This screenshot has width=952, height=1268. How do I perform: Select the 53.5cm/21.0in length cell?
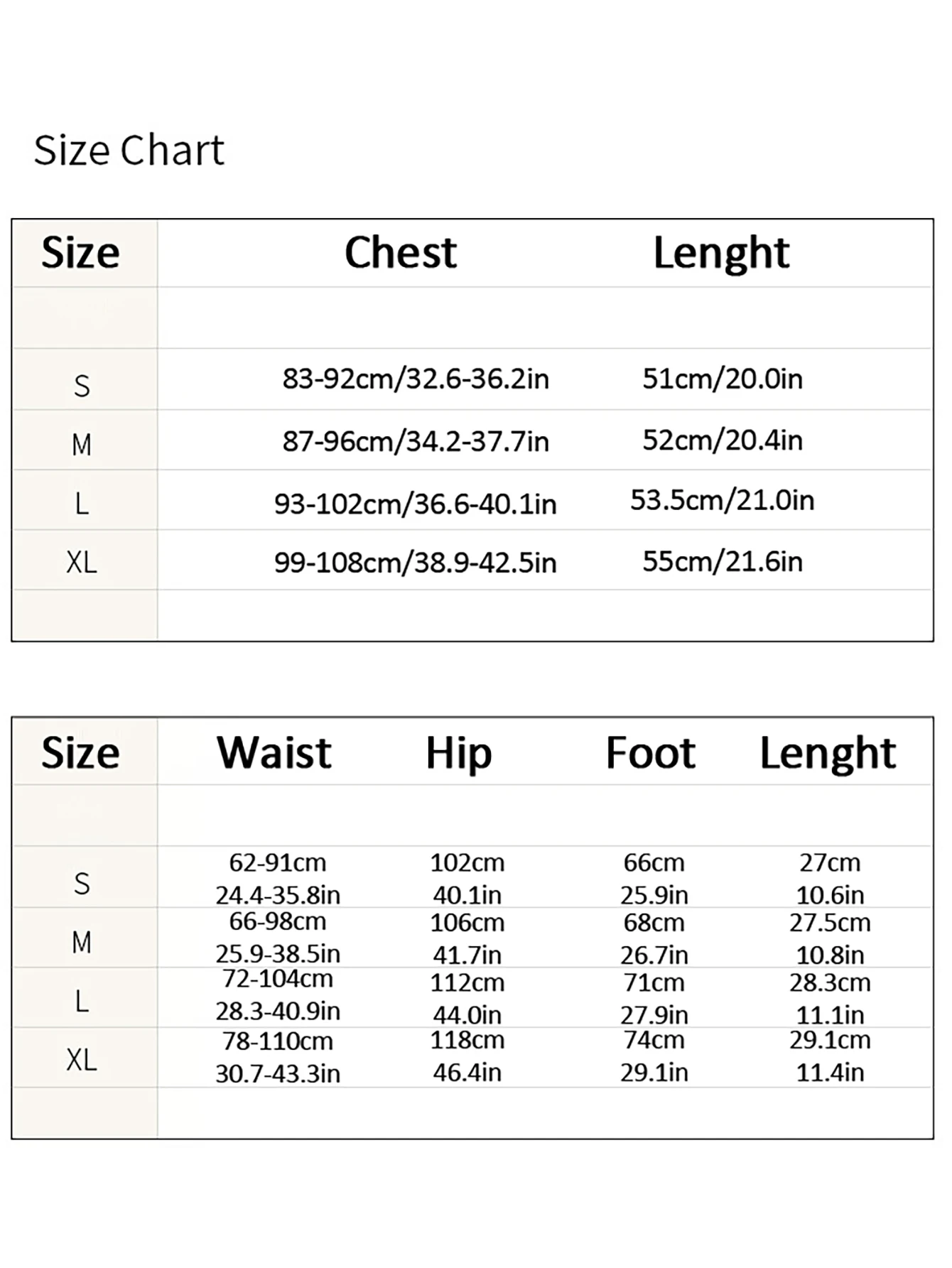coord(722,500)
